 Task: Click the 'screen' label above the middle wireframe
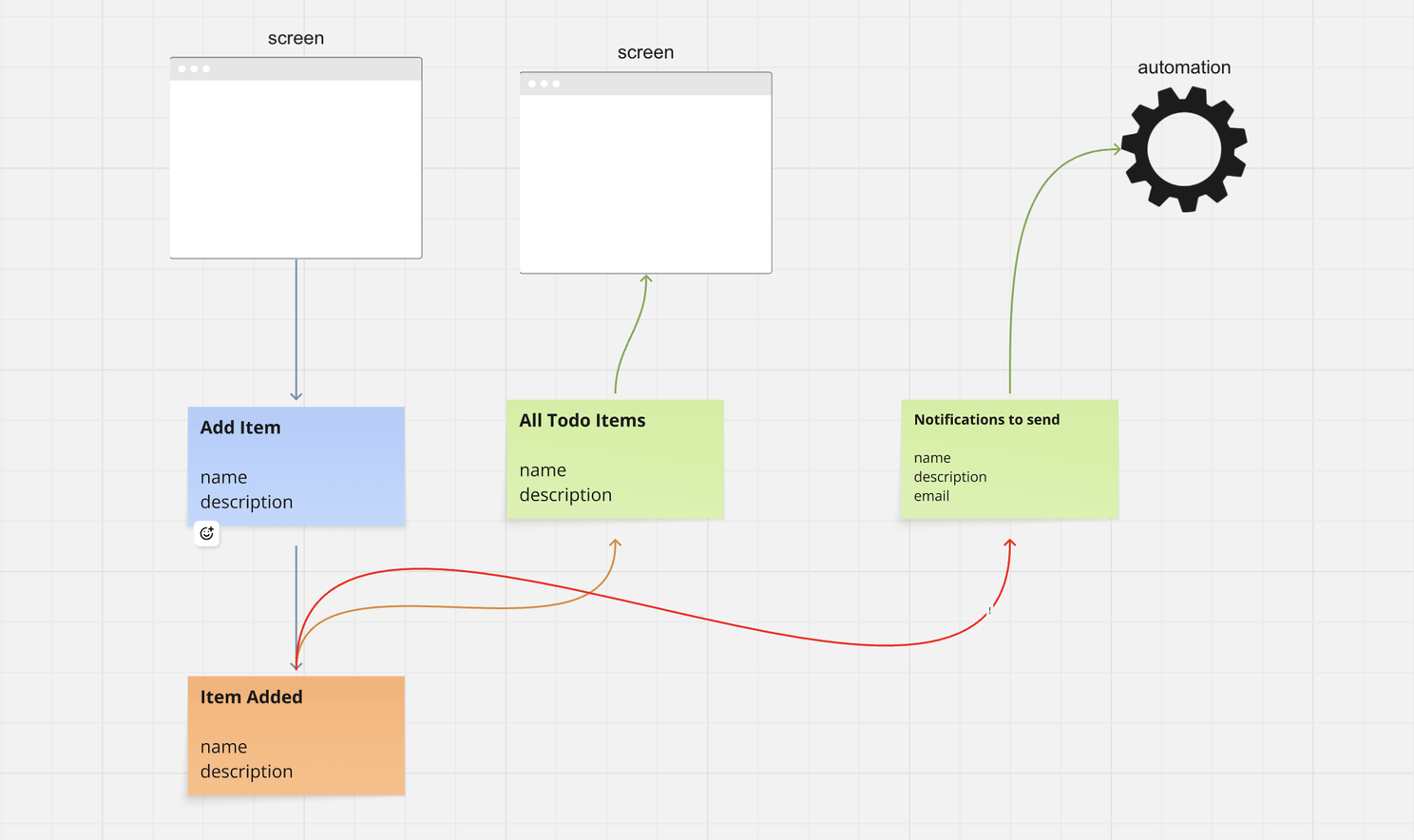(x=645, y=52)
